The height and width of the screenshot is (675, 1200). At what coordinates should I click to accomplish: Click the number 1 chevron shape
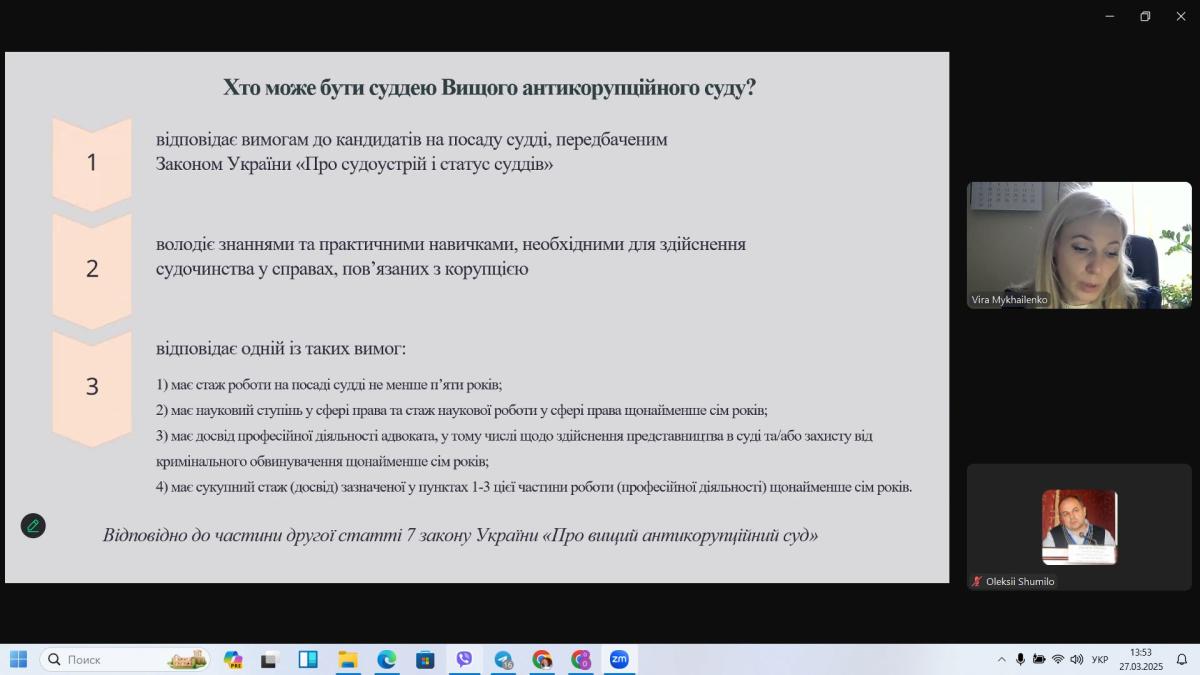pos(92,163)
